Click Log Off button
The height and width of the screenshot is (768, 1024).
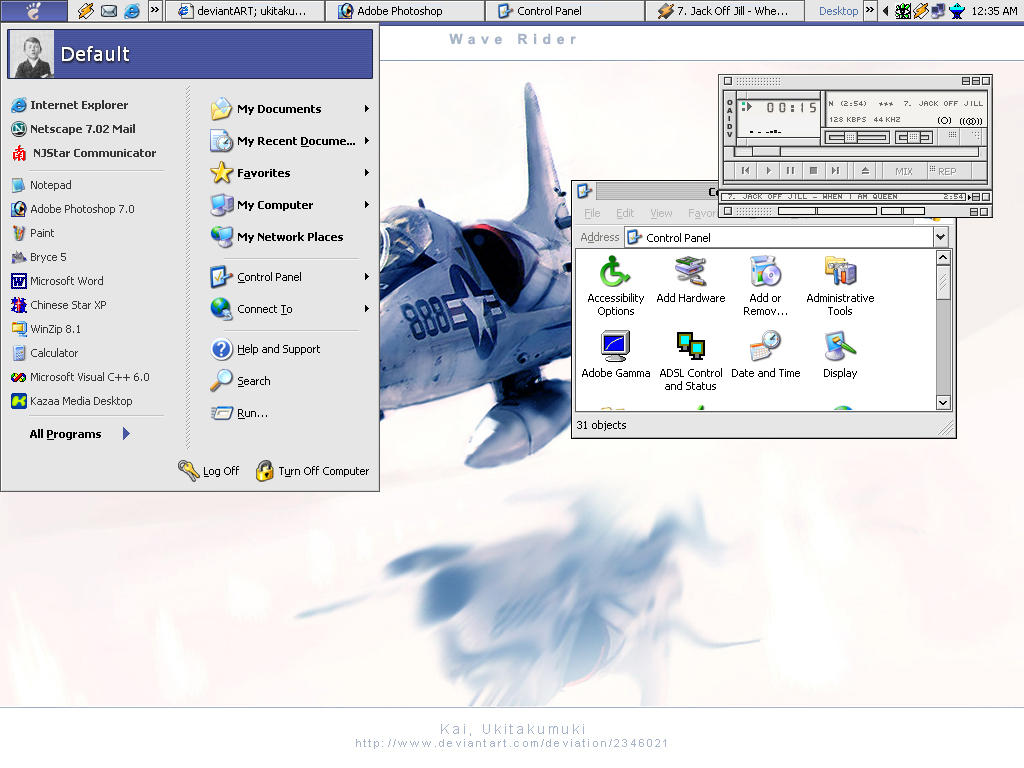coord(209,471)
